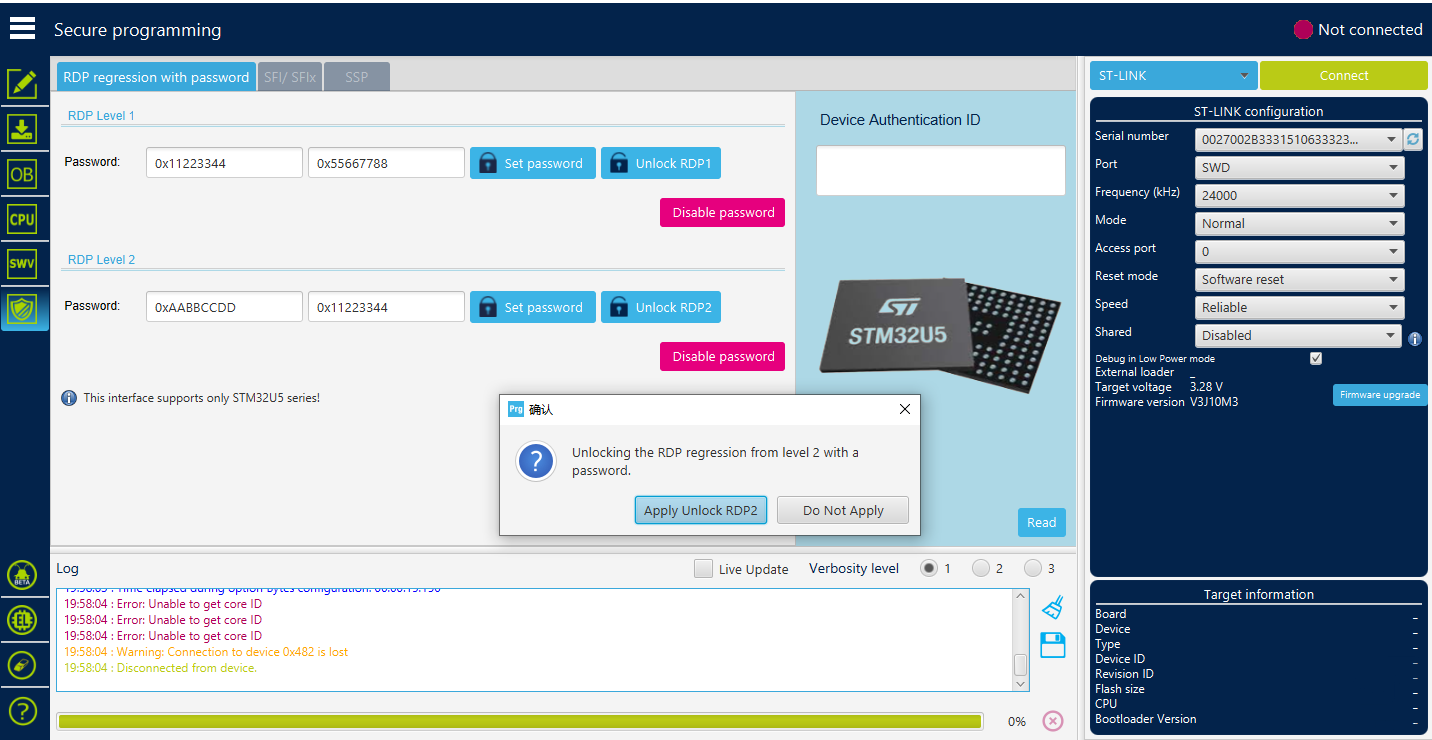
Task: Open the hamburger main menu
Action: pos(22,29)
